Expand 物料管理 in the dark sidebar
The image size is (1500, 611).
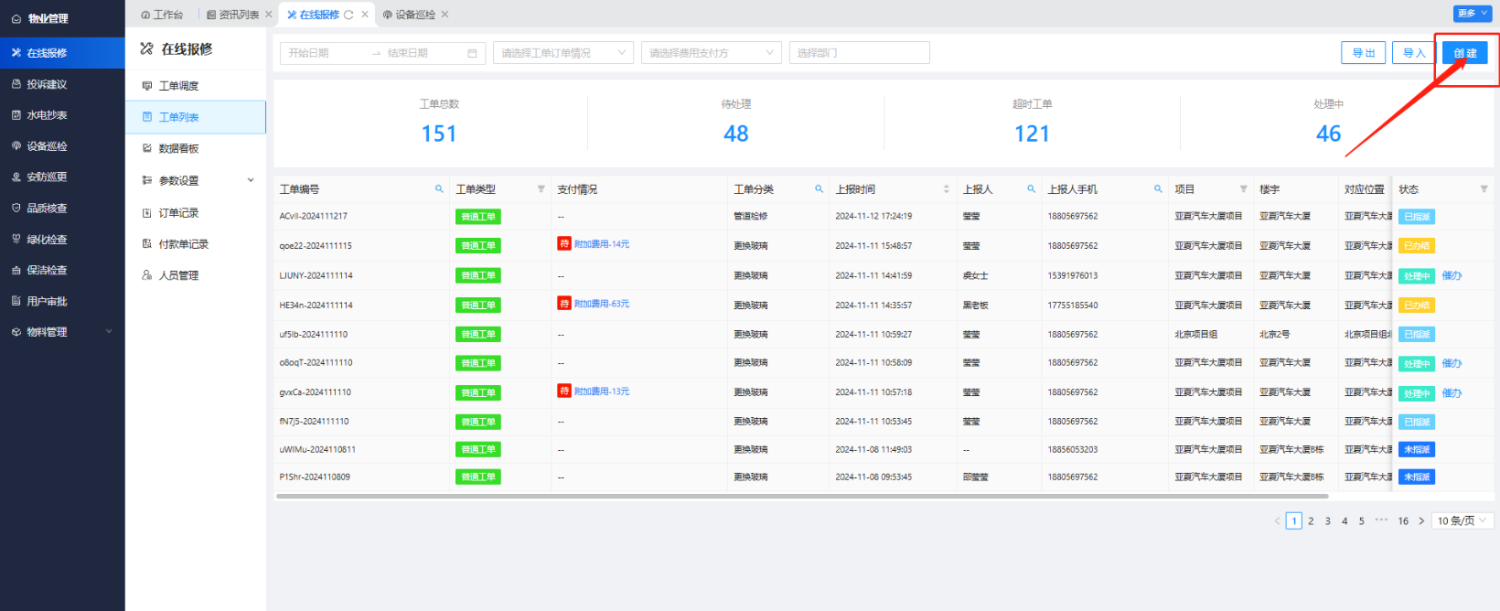[62, 332]
